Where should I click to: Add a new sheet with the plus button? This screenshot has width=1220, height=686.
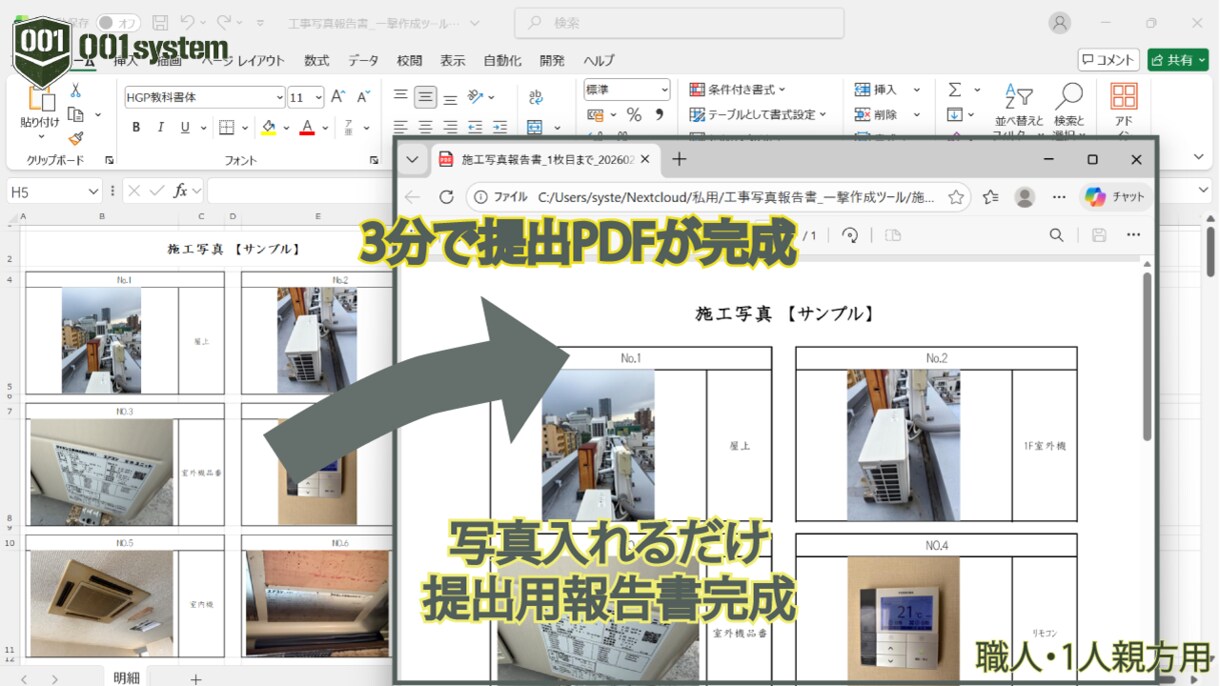point(196,679)
